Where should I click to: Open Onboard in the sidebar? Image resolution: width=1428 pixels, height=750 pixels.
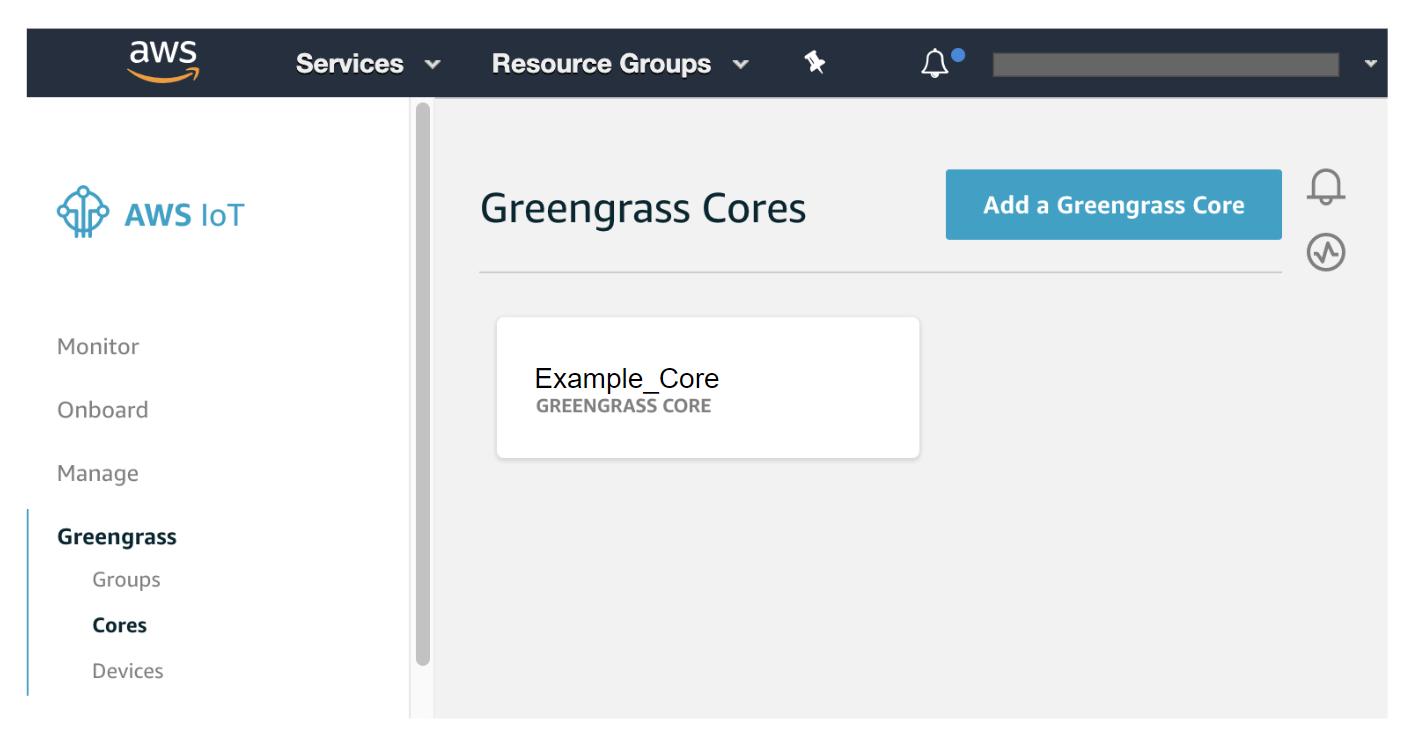tap(103, 410)
